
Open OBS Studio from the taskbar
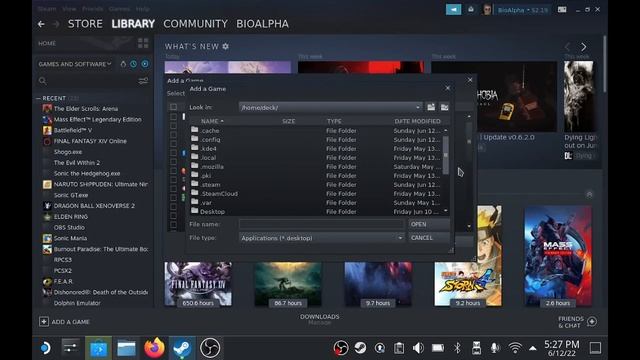pos(210,348)
